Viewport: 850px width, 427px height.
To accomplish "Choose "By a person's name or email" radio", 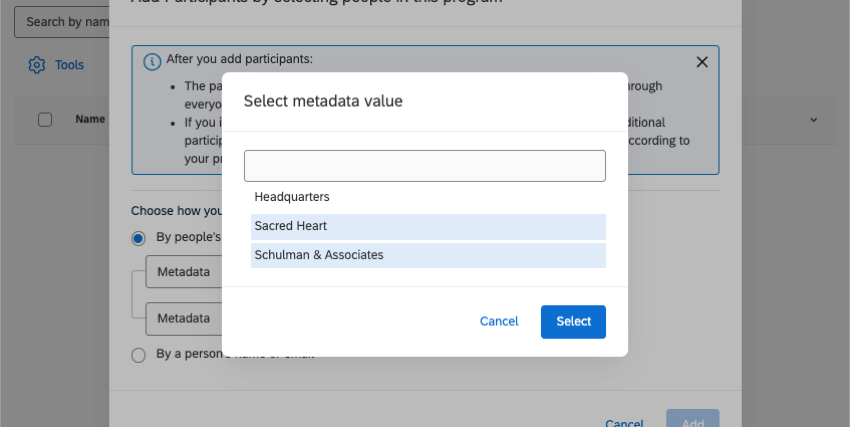I will [139, 354].
